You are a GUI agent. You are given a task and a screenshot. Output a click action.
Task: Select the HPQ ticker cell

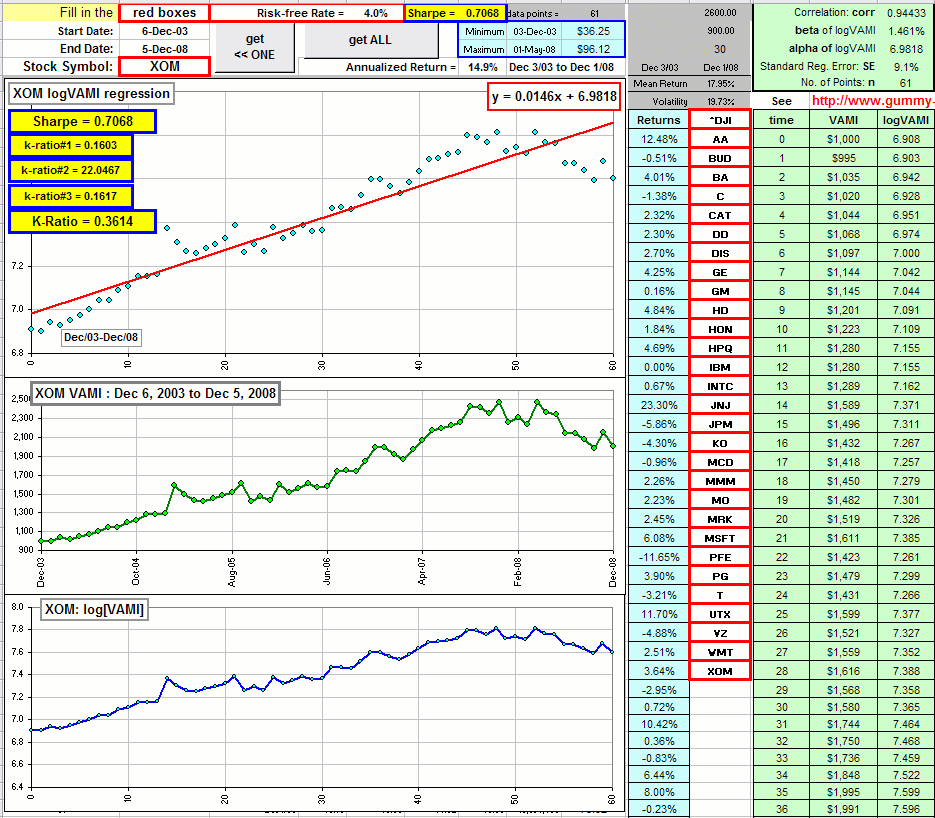pos(720,348)
